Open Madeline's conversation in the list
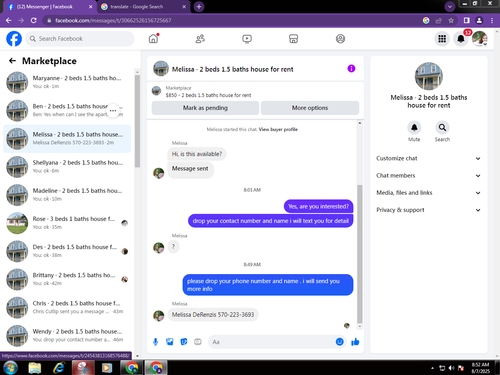Viewport: 500px width, 375px height. point(67,195)
